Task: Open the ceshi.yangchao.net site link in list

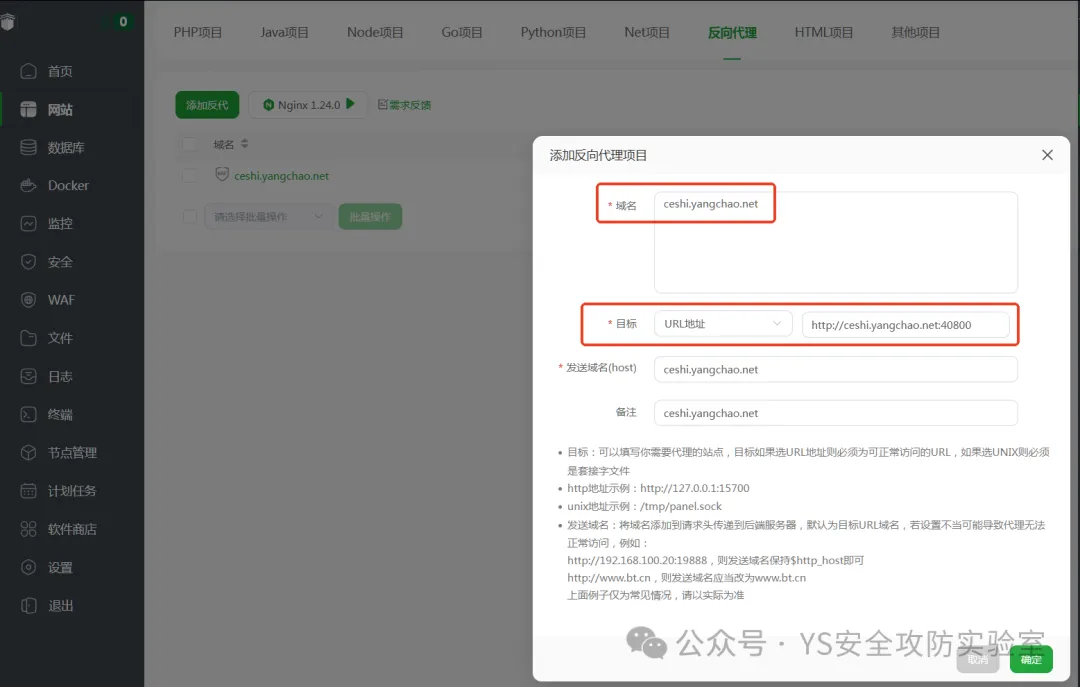Action: pos(281,176)
